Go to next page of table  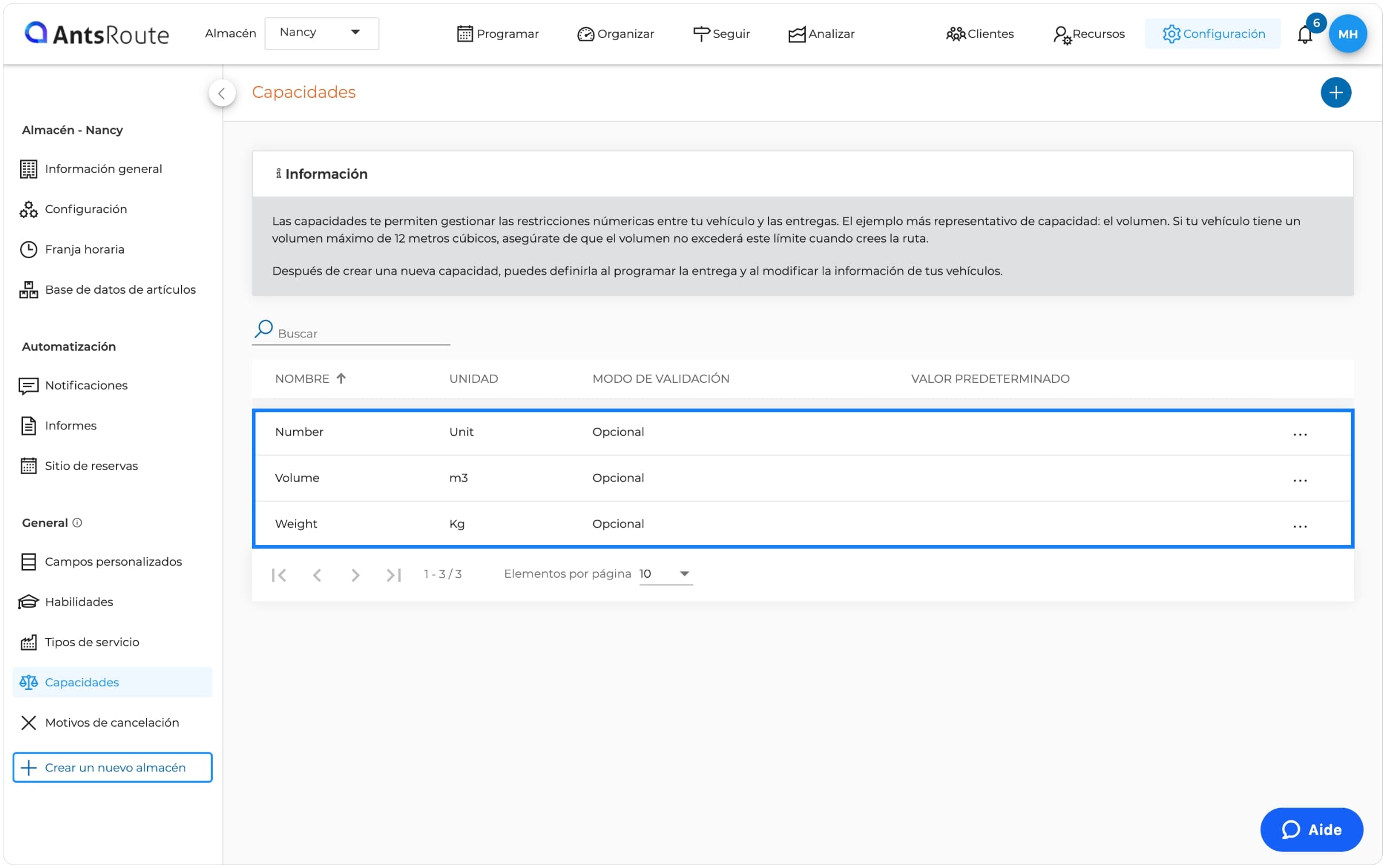[x=355, y=575]
